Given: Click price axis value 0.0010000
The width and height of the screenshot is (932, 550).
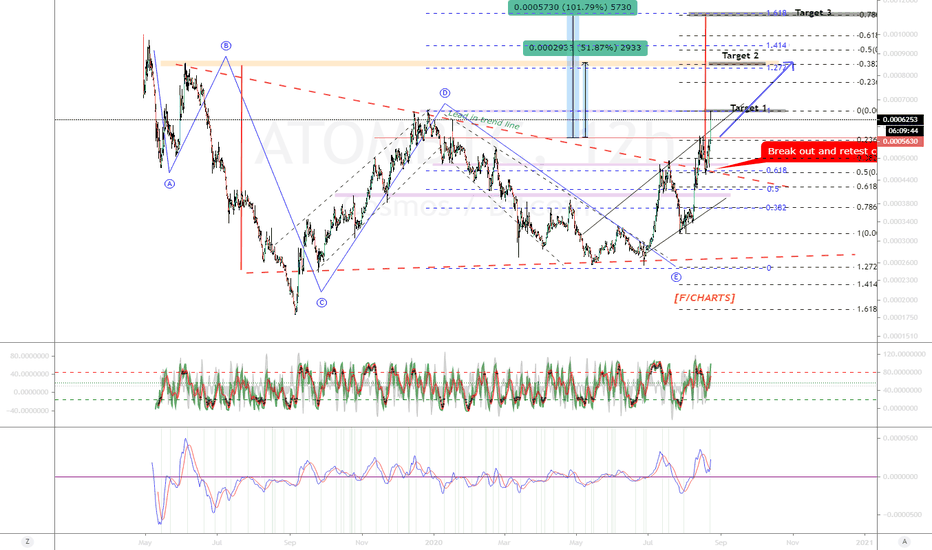Looking at the screenshot, I should click(900, 34).
